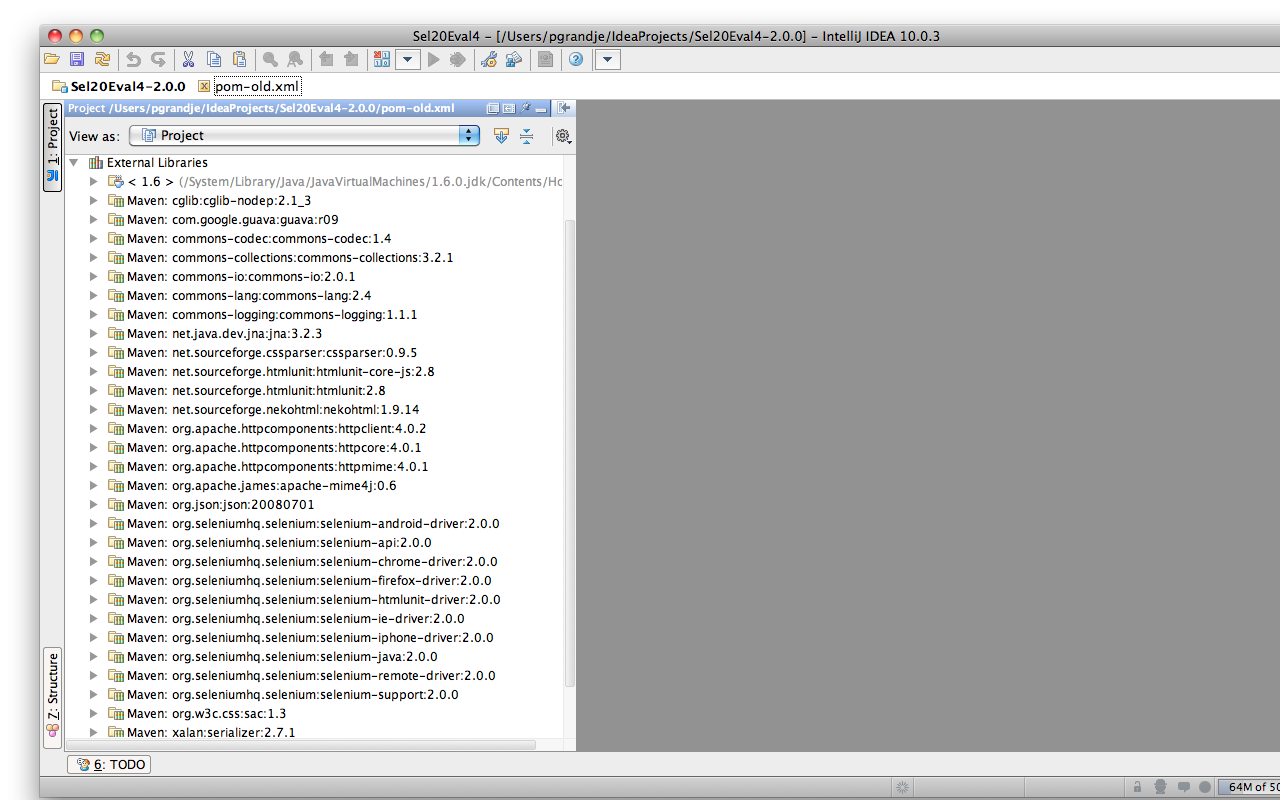
Task: Click the speech bubble status bar icon
Action: pyautogui.click(x=1183, y=787)
